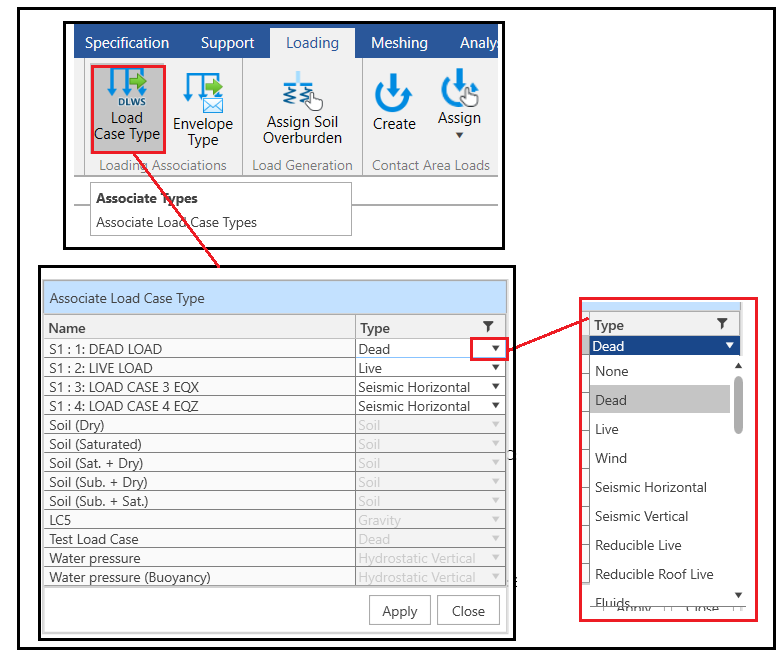Expand Type dropdown for DEAD LOAD row
The width and height of the screenshot is (783, 664).
pos(495,349)
